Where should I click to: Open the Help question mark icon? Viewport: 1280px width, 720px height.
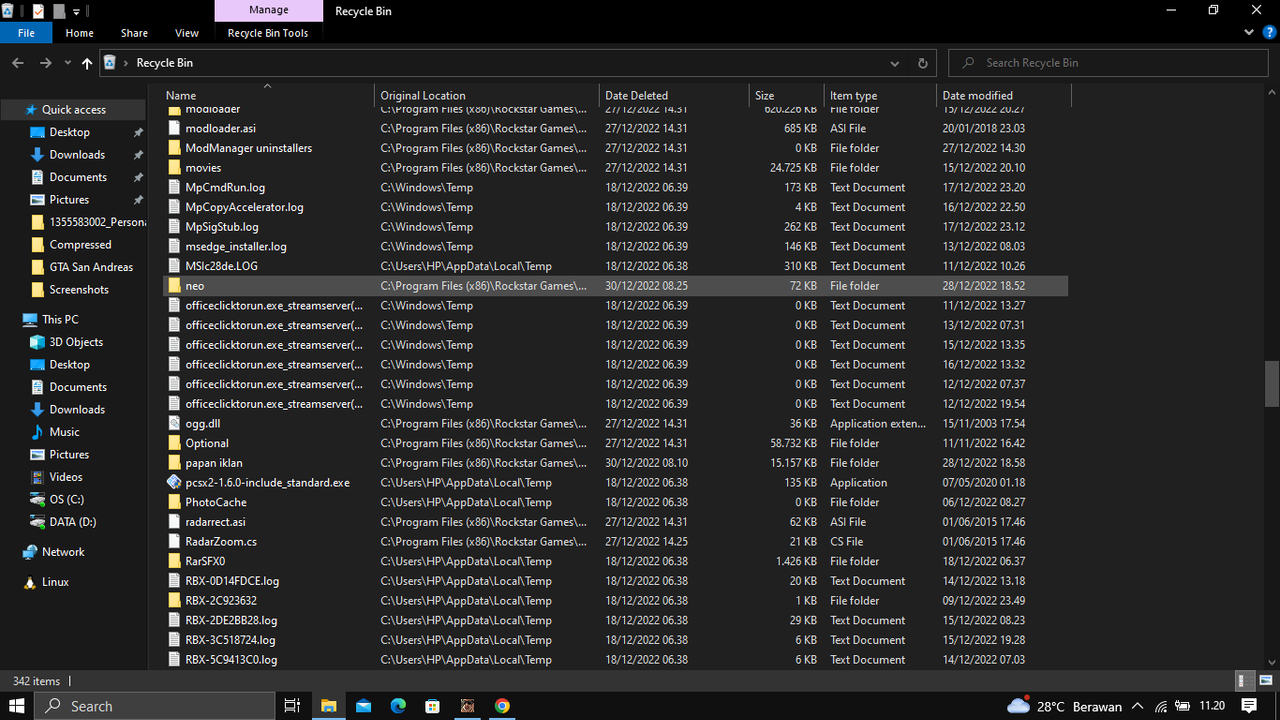(x=1268, y=33)
